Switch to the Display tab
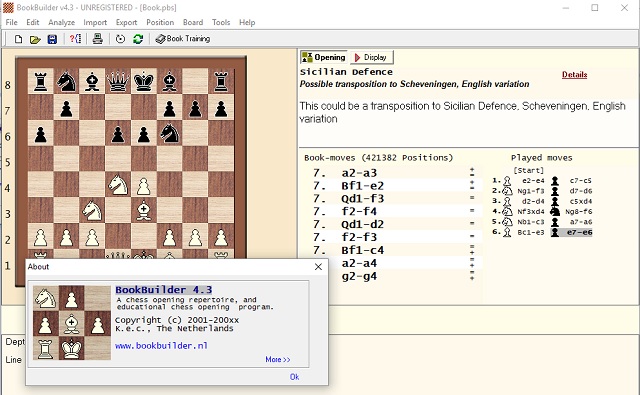Viewport: 640px width, 395px height. [371, 57]
